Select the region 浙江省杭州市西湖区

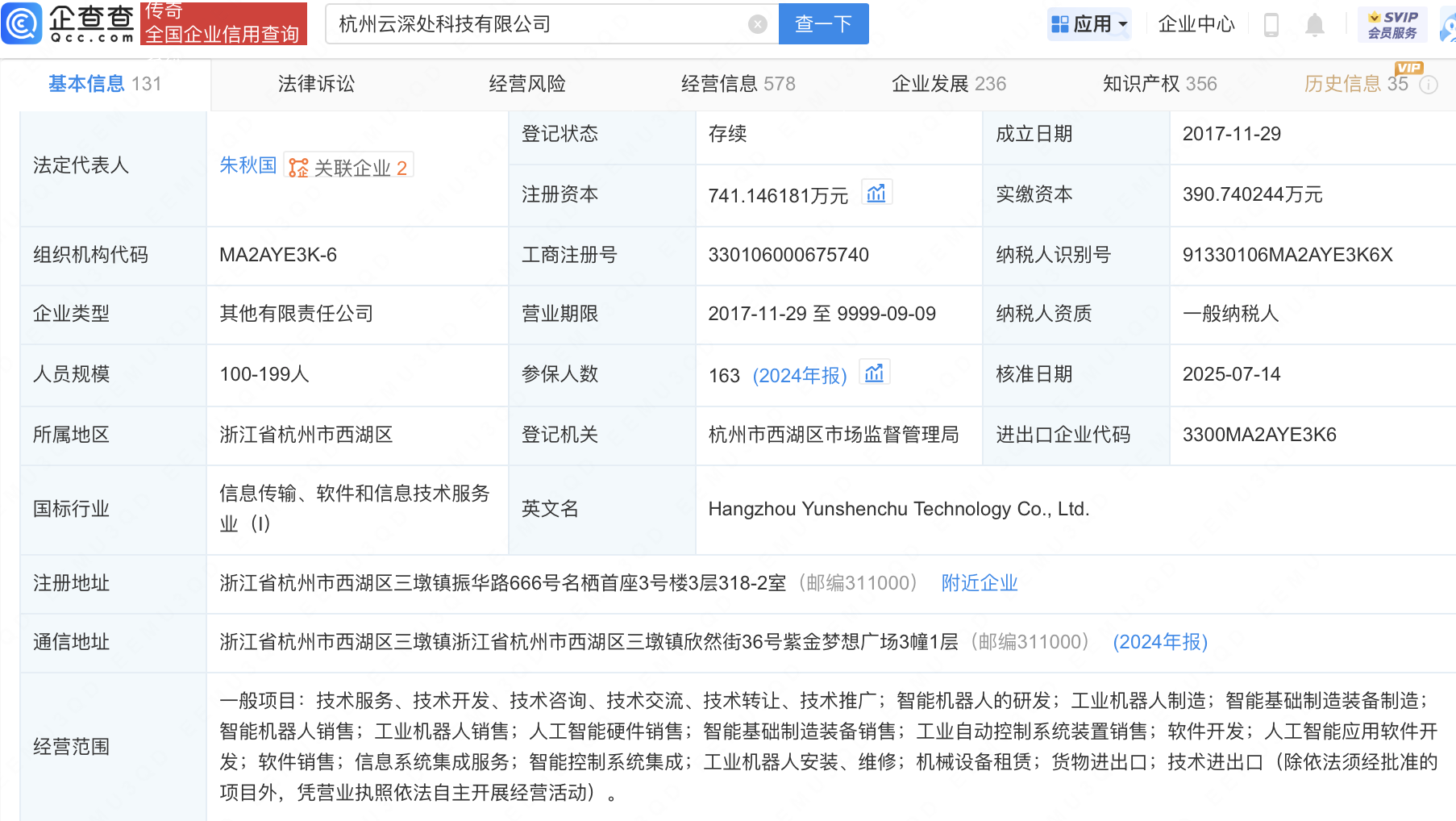click(306, 435)
